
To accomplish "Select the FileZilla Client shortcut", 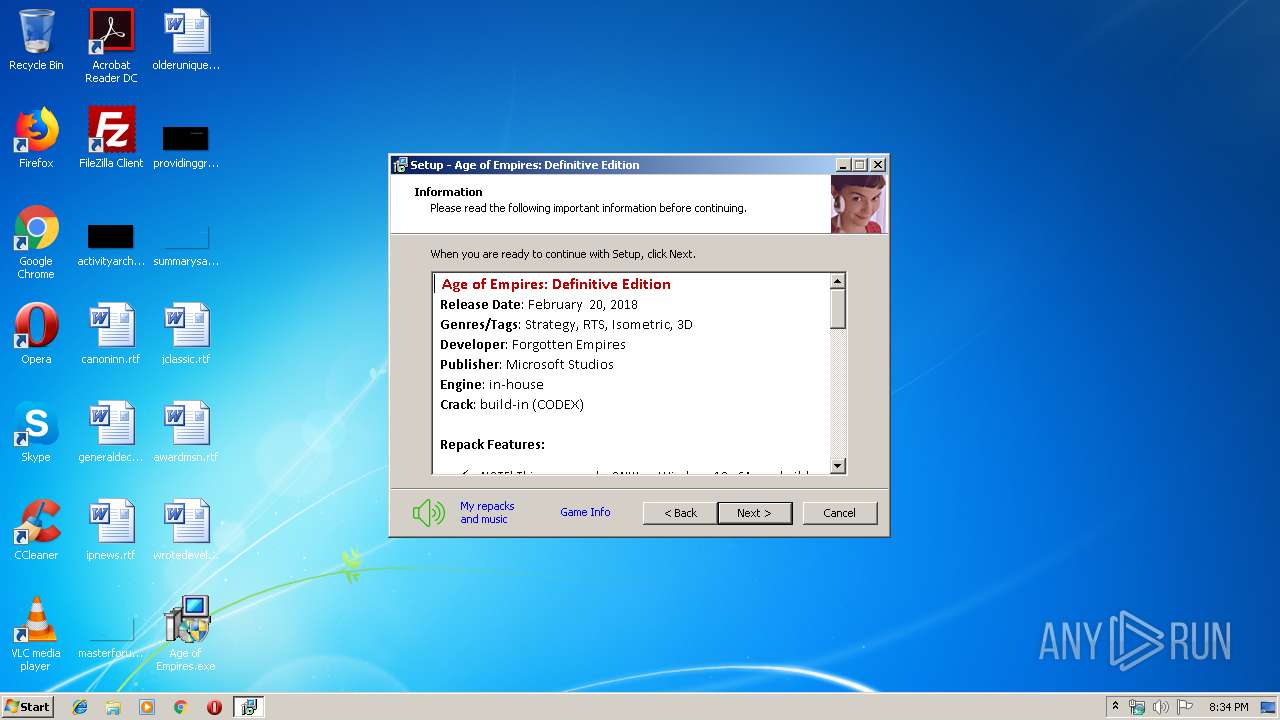I will click(x=111, y=138).
